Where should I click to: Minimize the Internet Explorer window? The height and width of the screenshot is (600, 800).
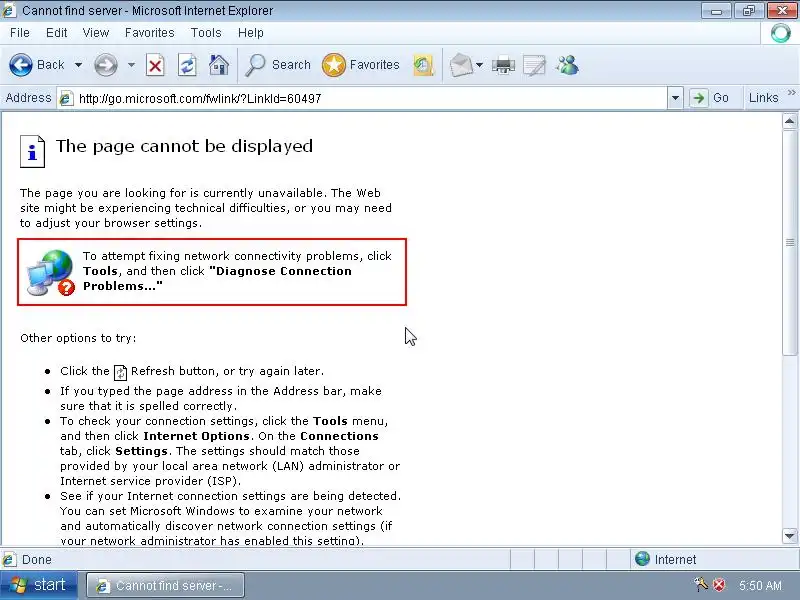coord(716,11)
